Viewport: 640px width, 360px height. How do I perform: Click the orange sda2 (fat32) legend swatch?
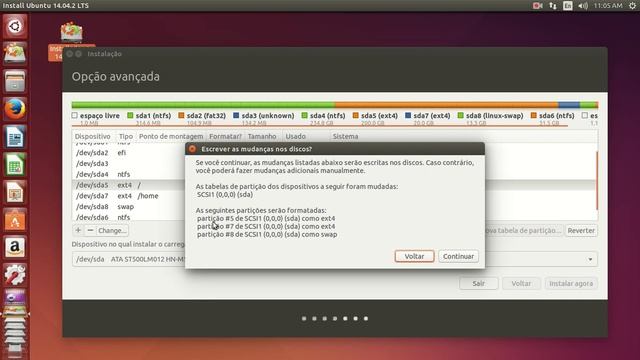pos(181,116)
